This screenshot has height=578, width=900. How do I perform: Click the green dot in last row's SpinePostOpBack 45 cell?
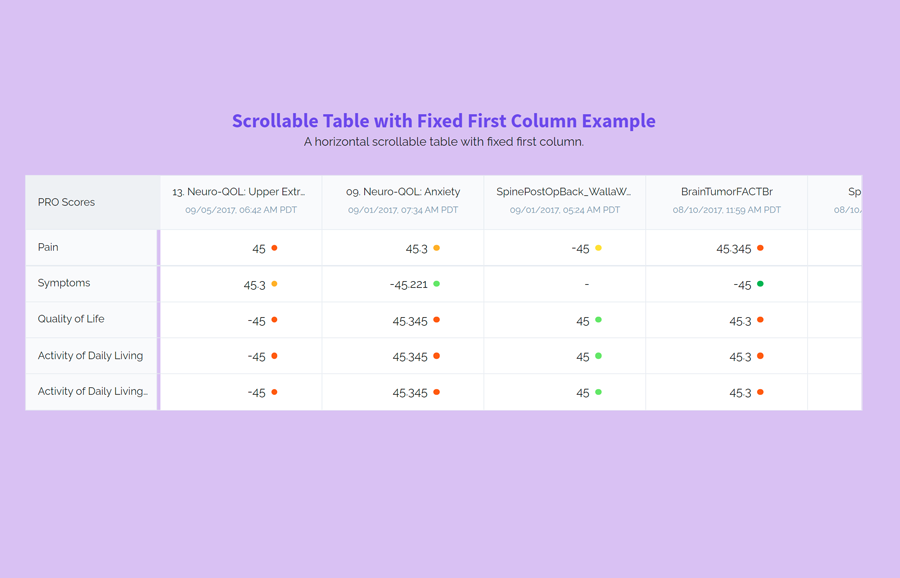[601, 392]
